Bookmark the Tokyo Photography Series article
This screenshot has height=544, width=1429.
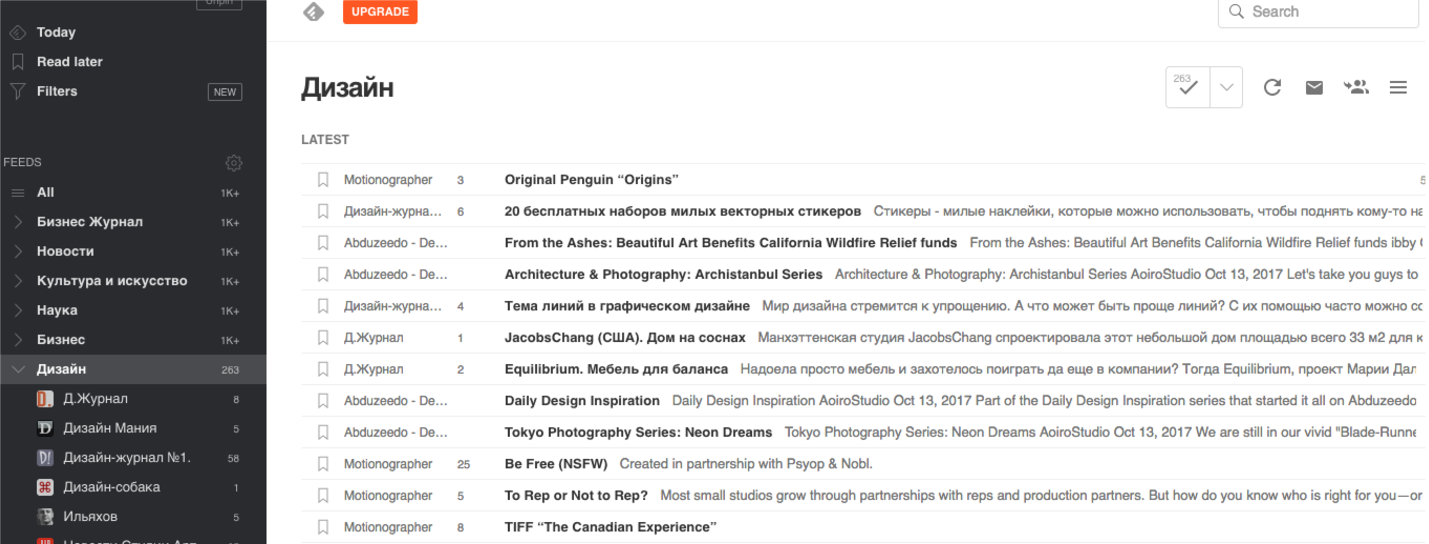point(323,432)
